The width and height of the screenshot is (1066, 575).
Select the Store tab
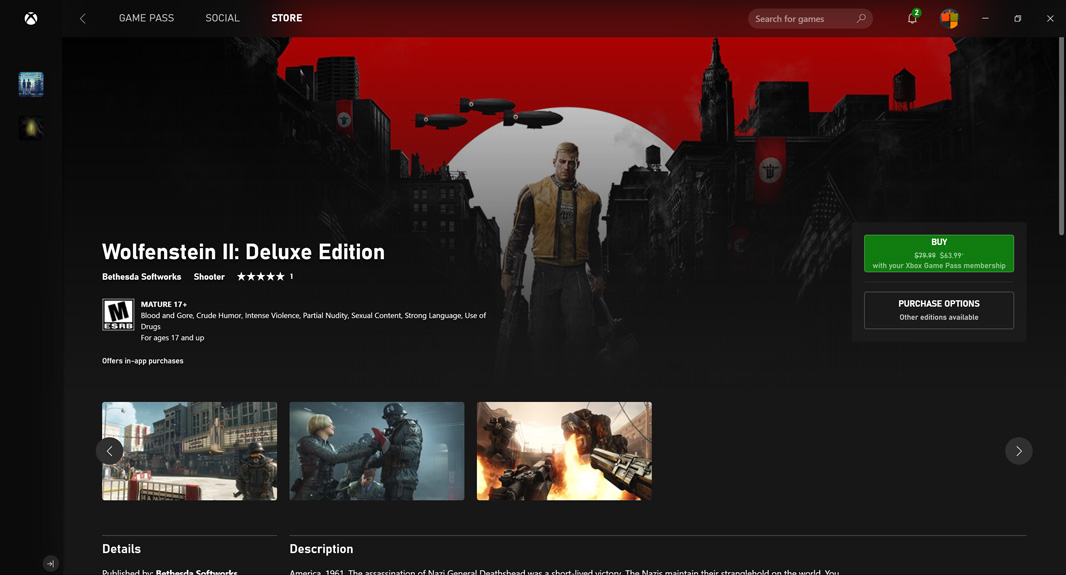pyautogui.click(x=286, y=18)
